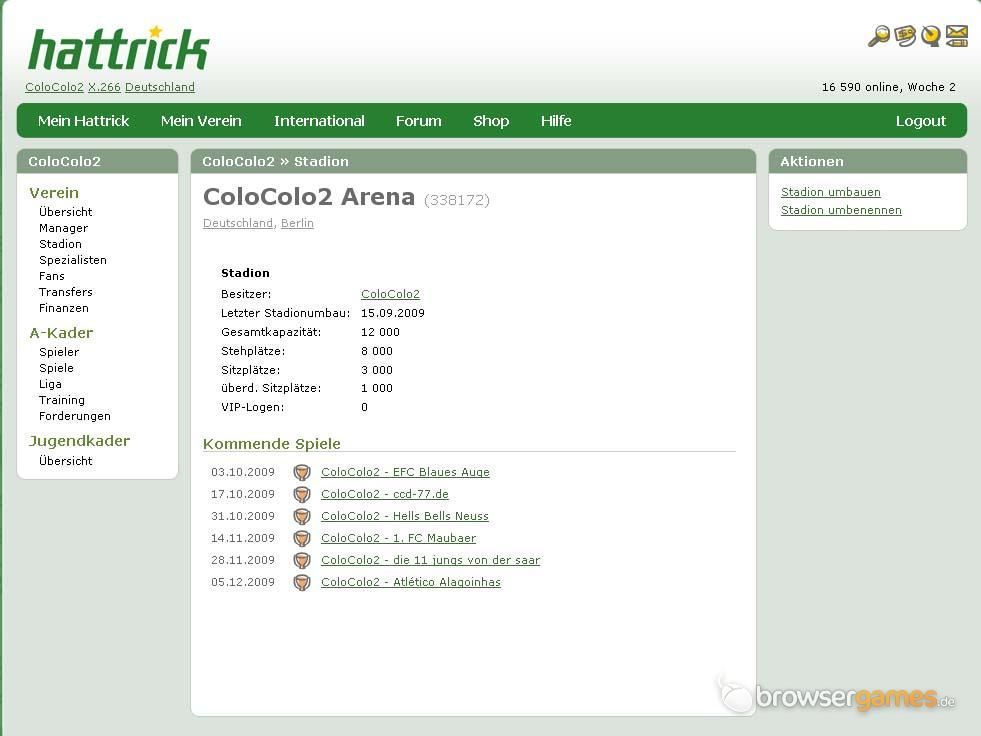981x736 pixels.
Task: Click match icon for die 11 jungs
Action: coord(302,560)
